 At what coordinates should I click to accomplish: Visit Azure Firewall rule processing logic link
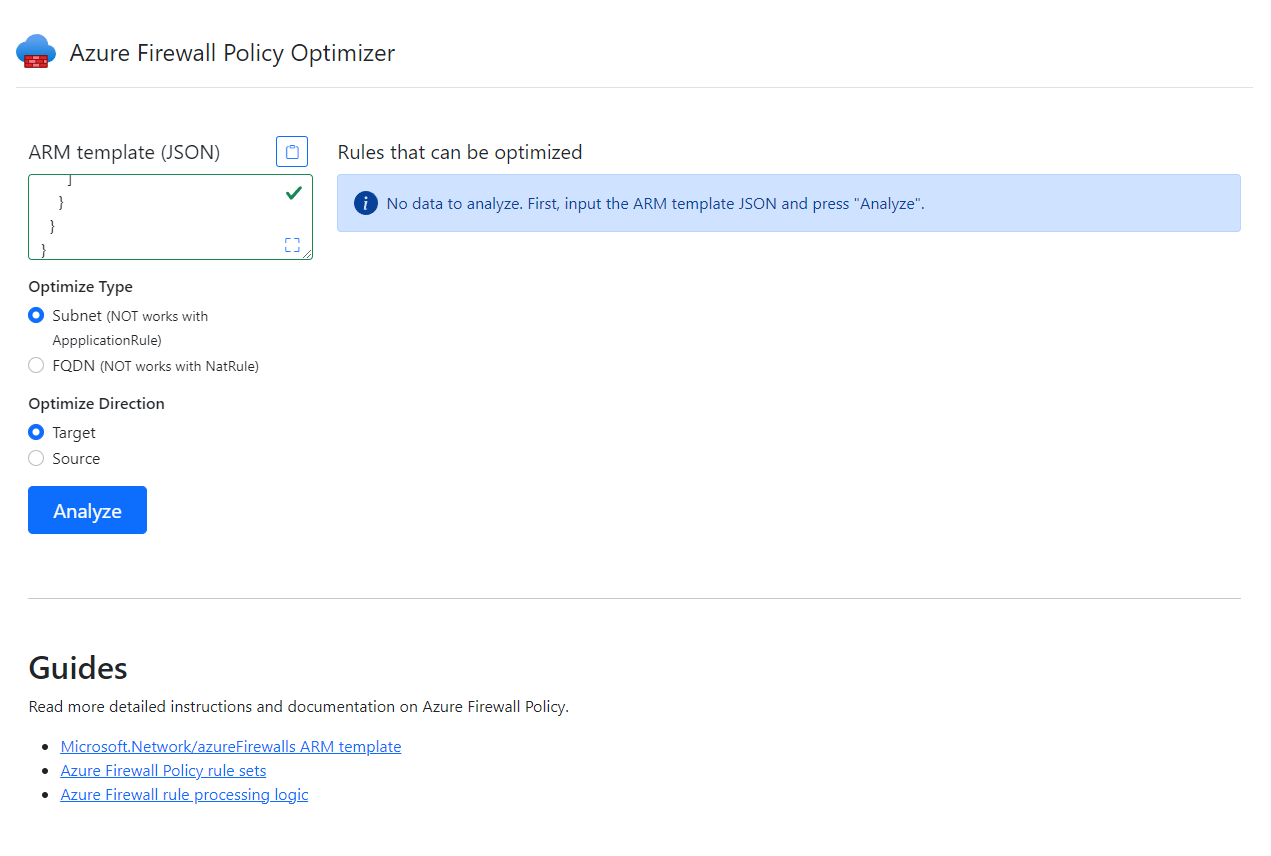(184, 794)
